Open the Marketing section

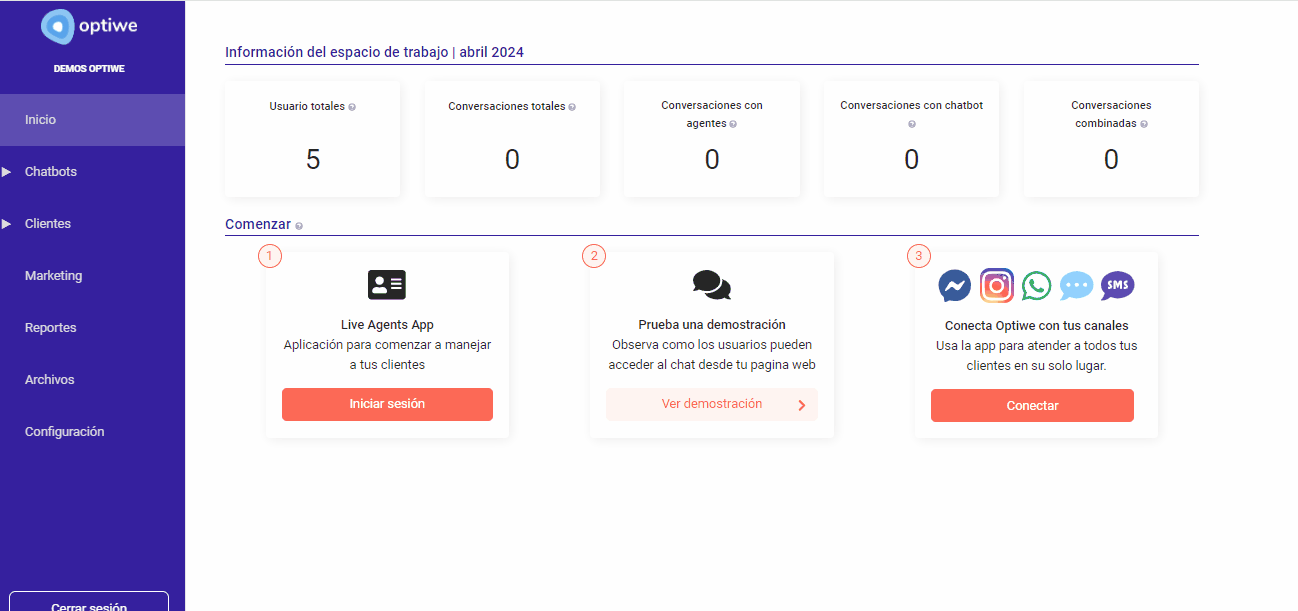[53, 276]
